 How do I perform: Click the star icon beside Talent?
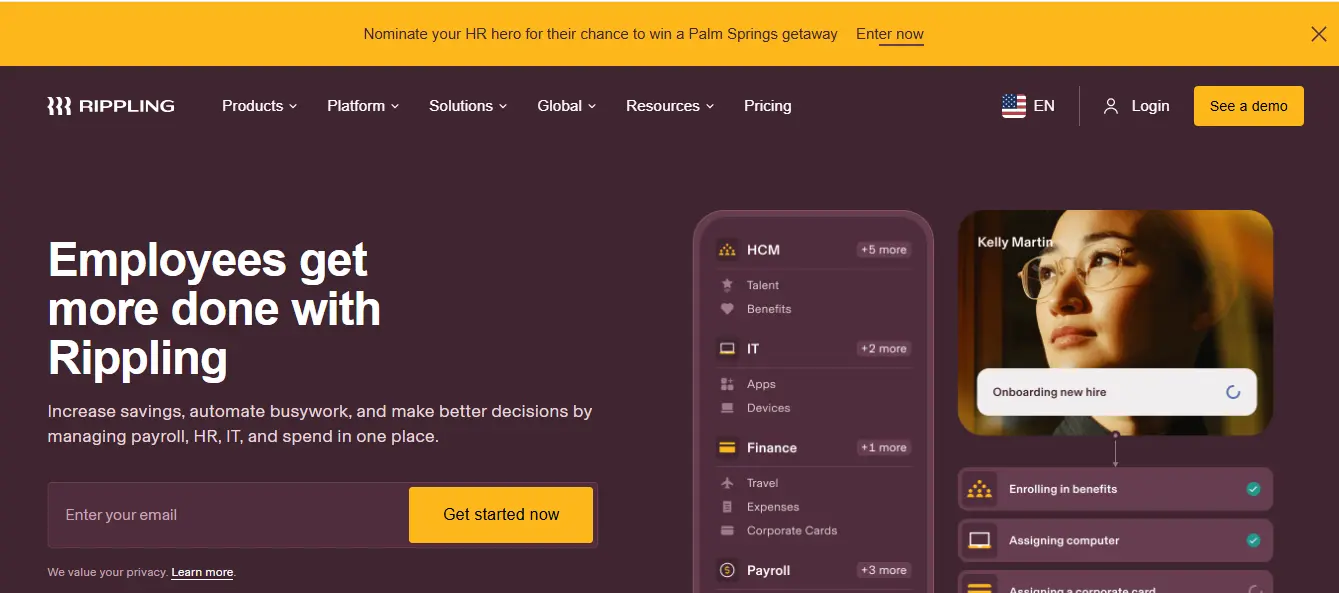[727, 285]
